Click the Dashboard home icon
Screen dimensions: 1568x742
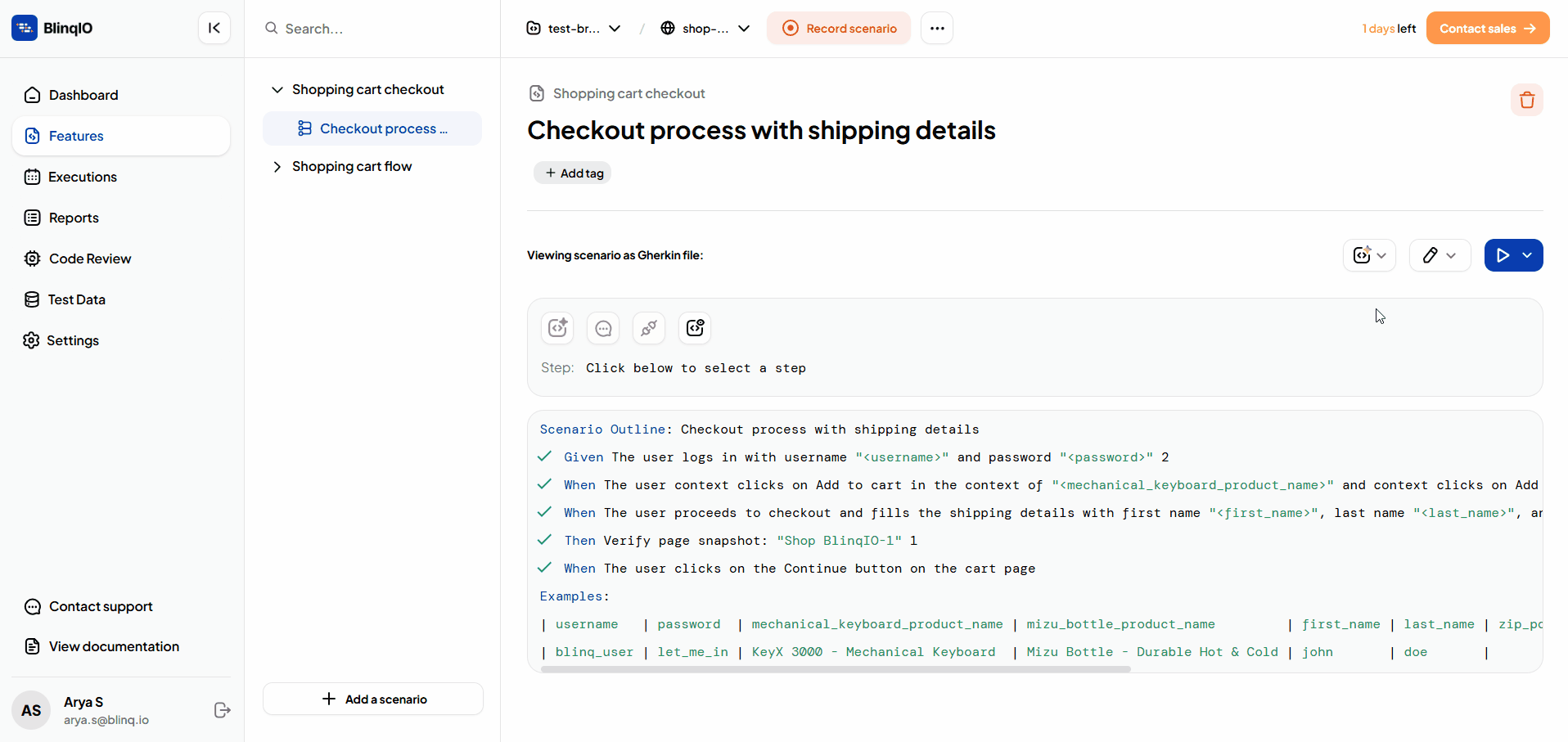[x=32, y=95]
